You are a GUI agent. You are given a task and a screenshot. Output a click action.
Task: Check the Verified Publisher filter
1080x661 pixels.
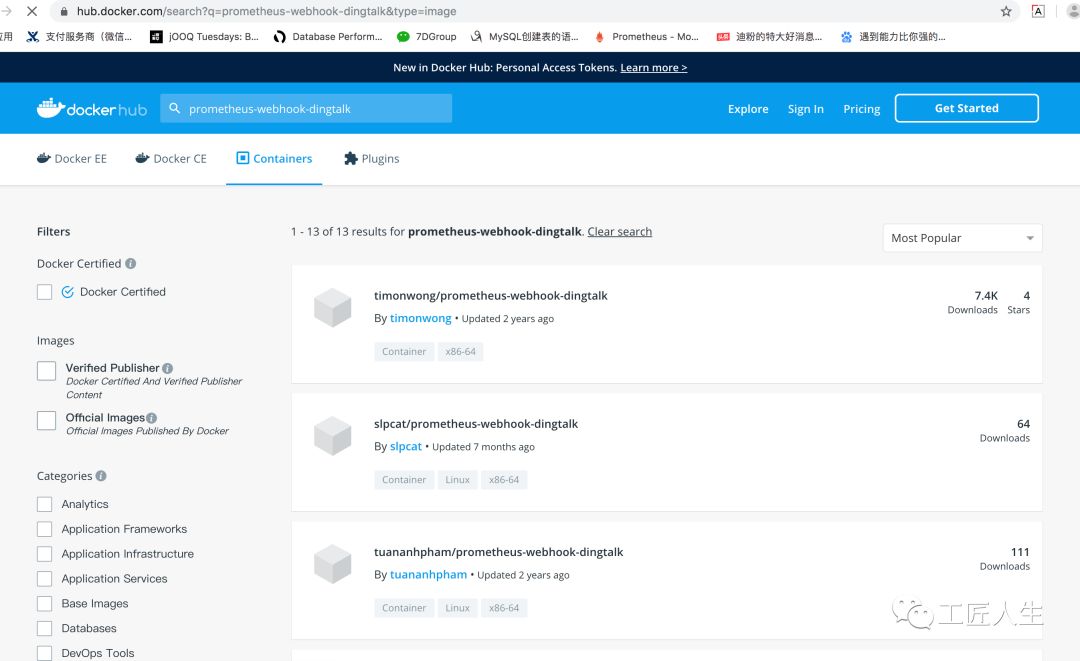(x=46, y=370)
